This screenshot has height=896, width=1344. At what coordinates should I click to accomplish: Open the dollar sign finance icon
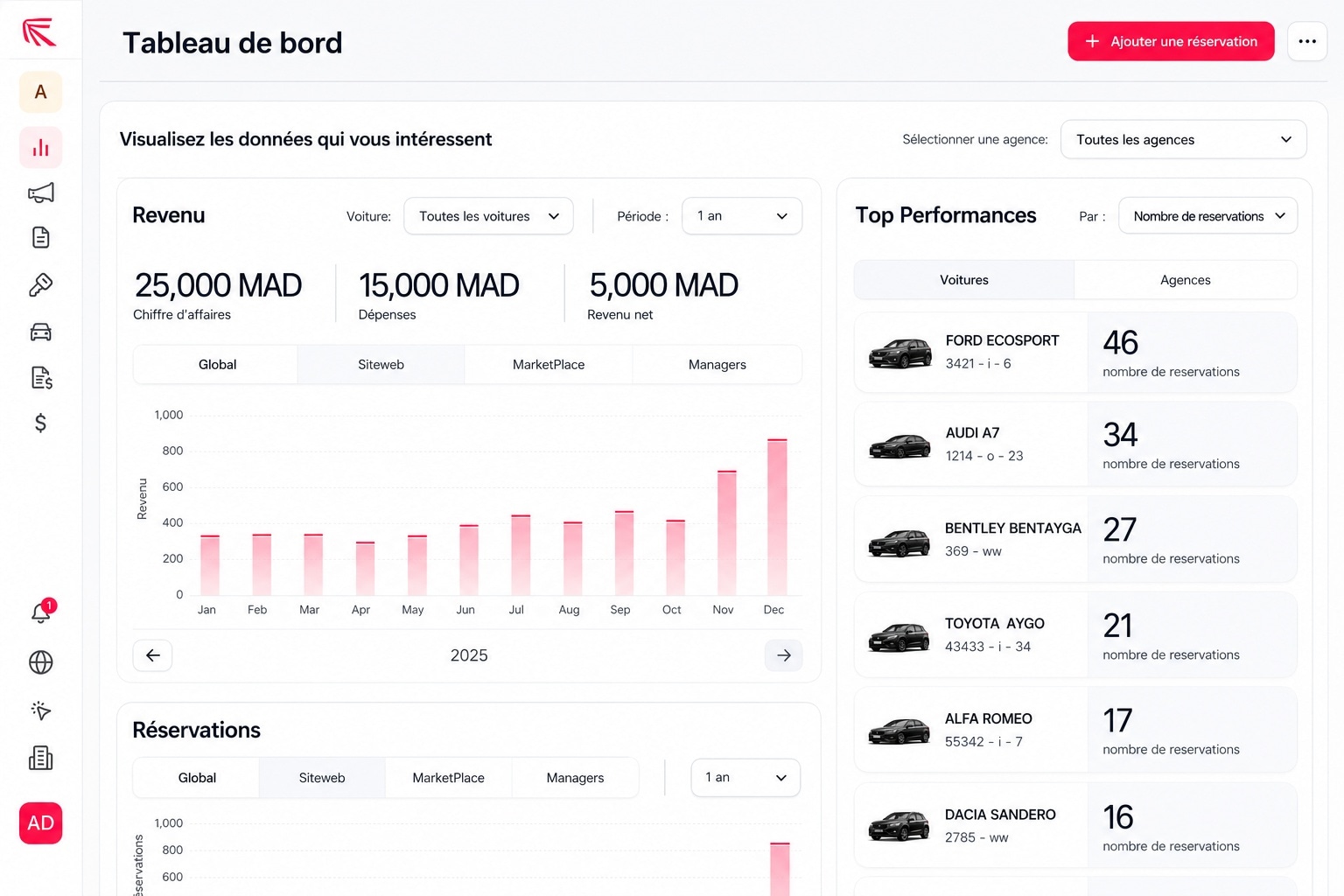click(x=40, y=423)
